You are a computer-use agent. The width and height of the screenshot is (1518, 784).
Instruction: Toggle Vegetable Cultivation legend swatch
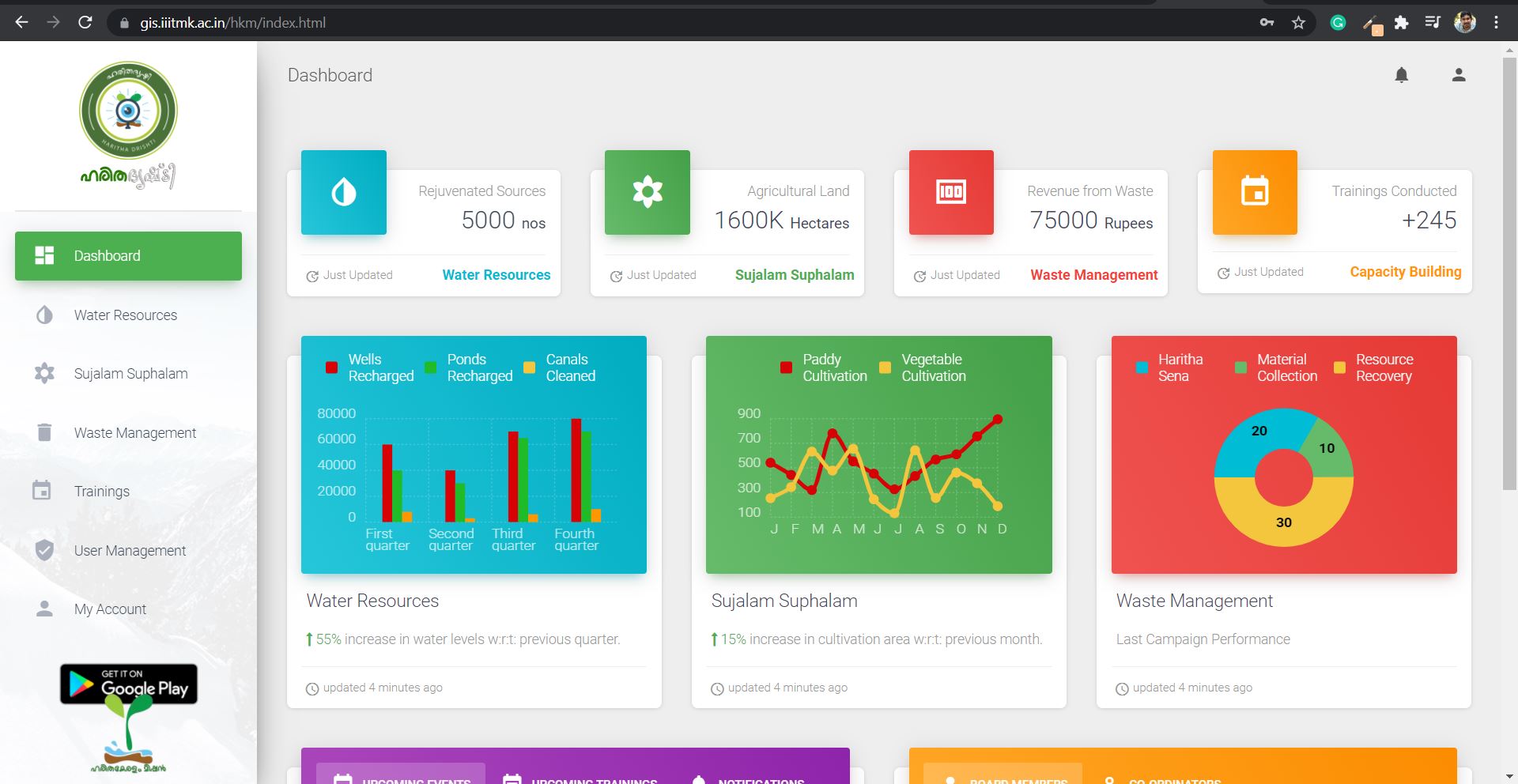885,367
